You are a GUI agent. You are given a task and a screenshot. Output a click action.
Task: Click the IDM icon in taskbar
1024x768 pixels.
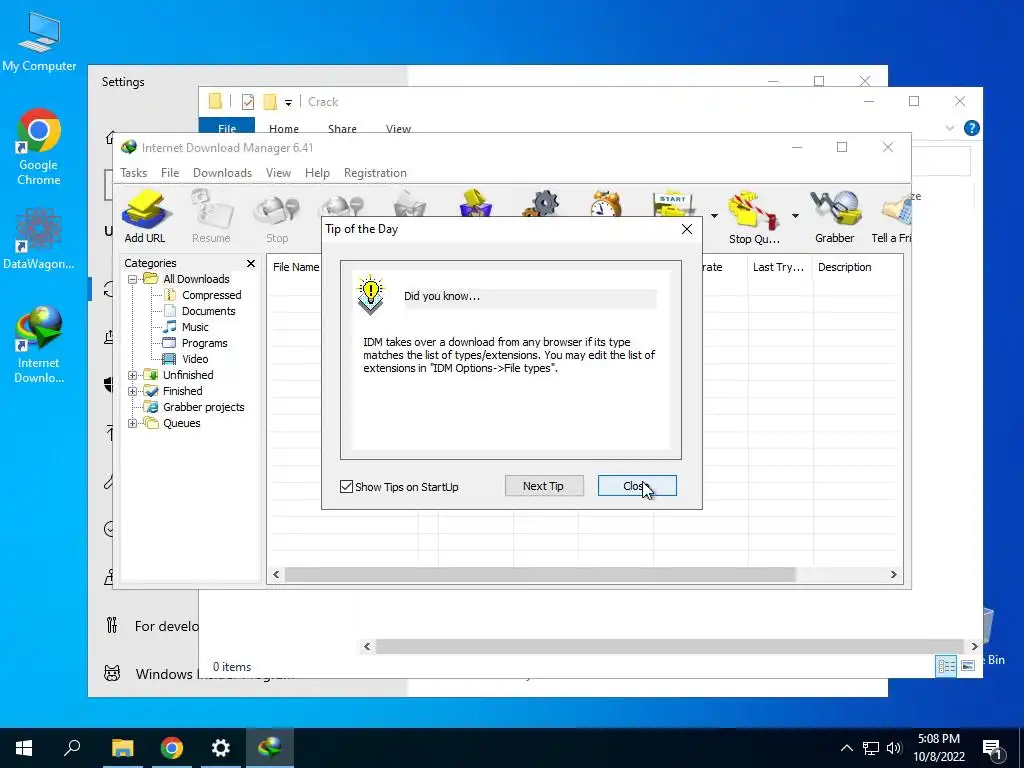(270, 748)
